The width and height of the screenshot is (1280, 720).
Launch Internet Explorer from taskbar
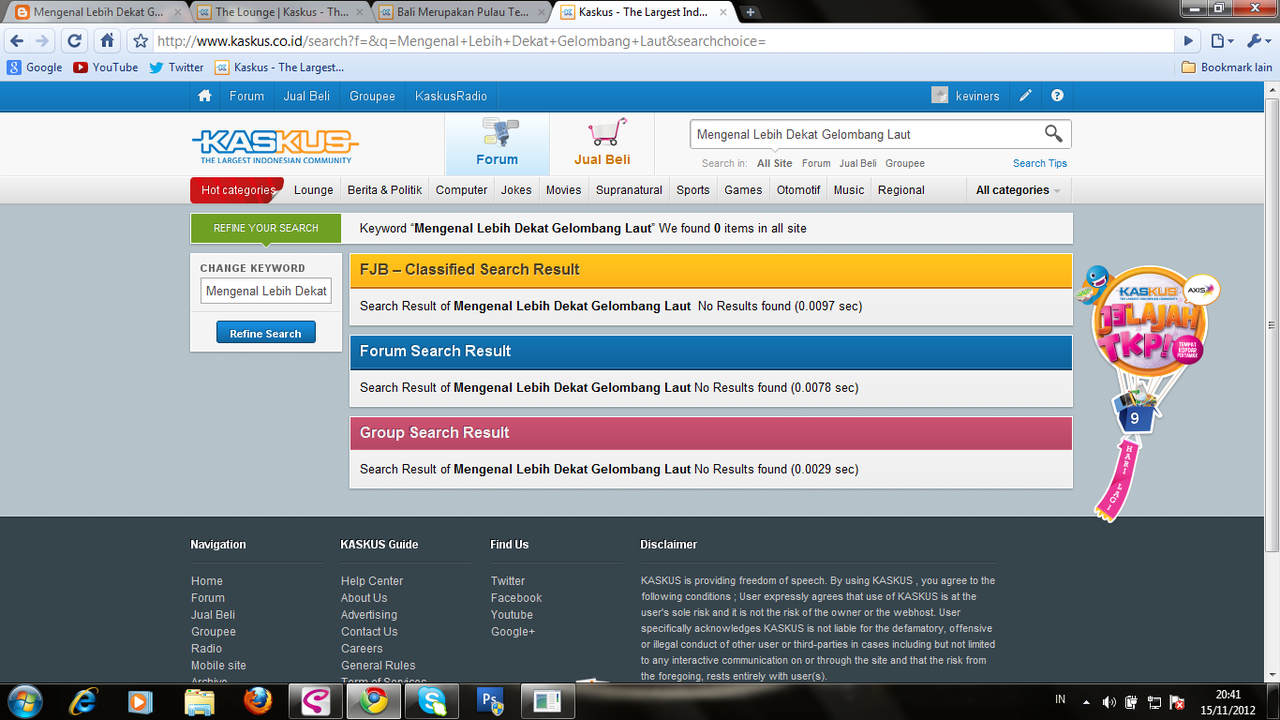click(x=84, y=700)
